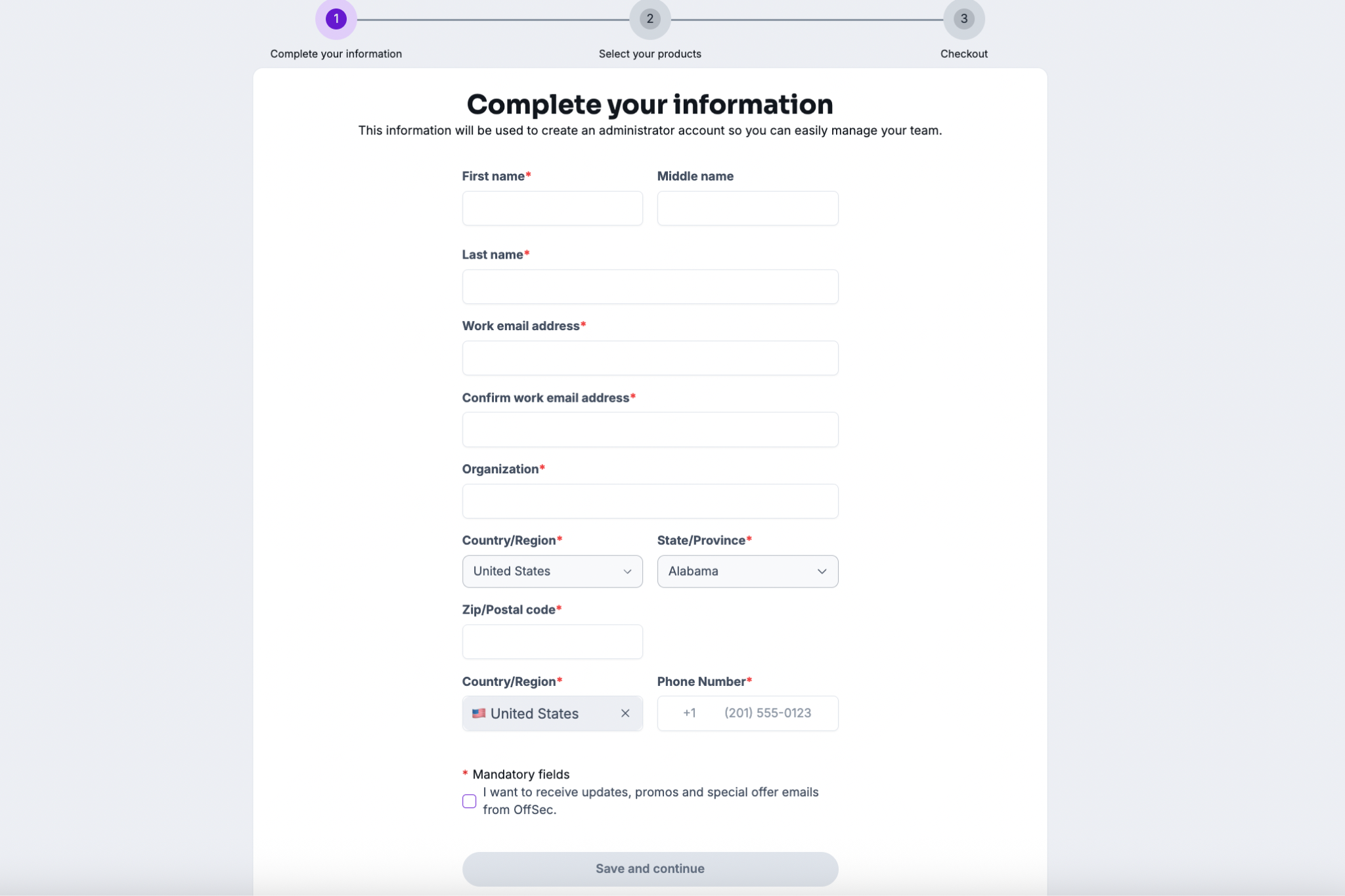Focus the First name field
The width and height of the screenshot is (1345, 896).
tap(552, 208)
